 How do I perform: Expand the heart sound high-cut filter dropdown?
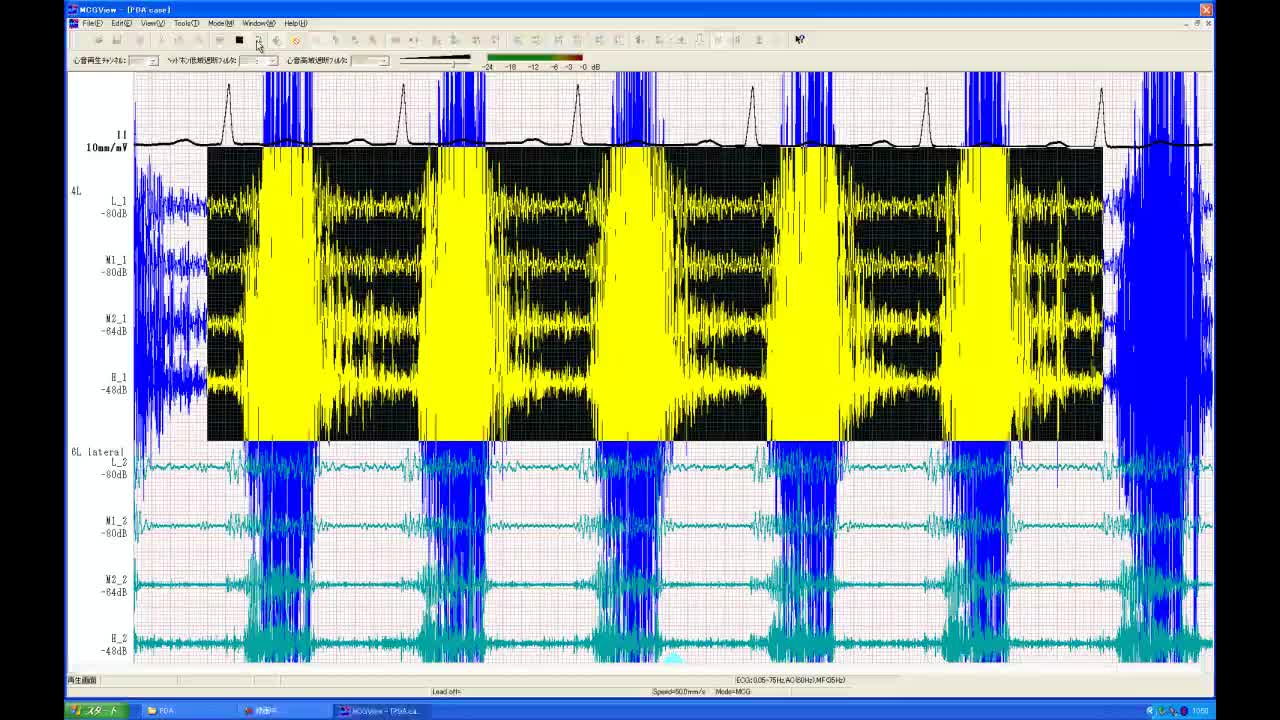pos(382,61)
